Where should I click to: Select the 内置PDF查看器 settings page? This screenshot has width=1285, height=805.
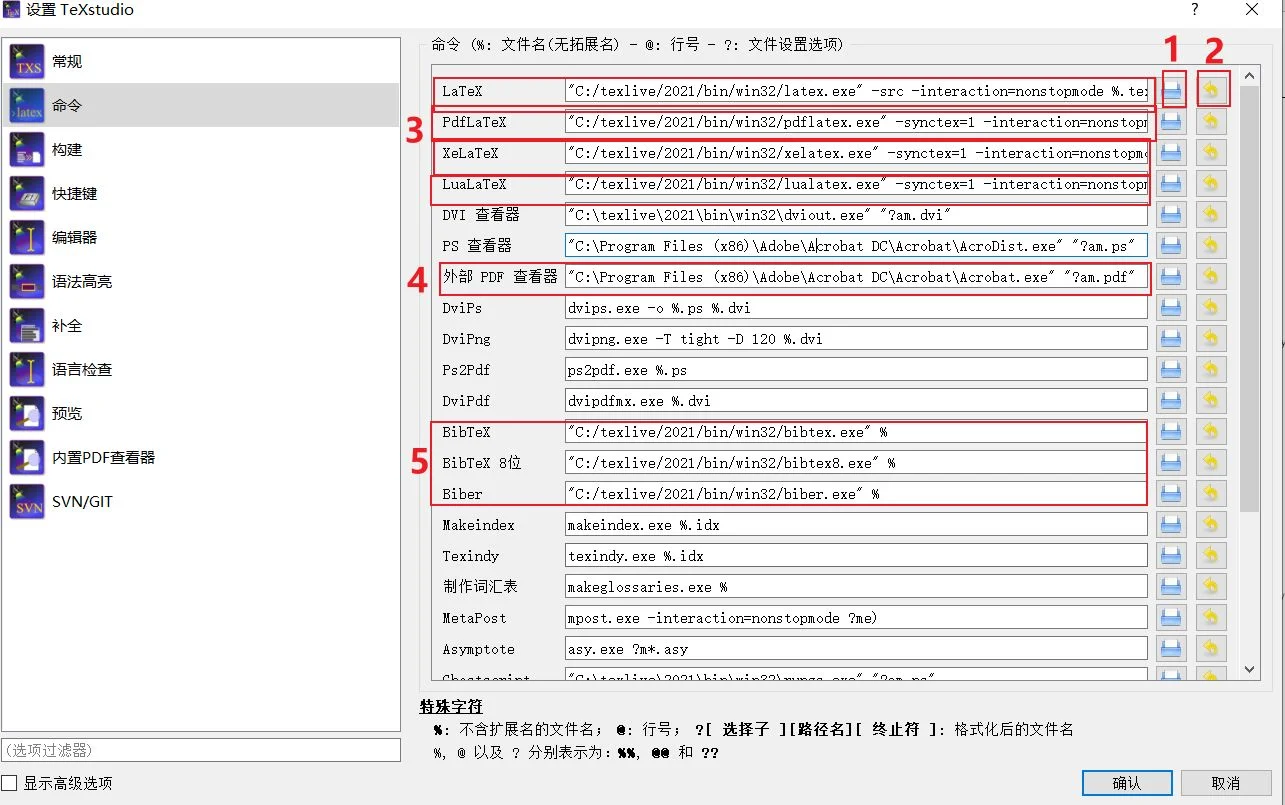[x=103, y=458]
